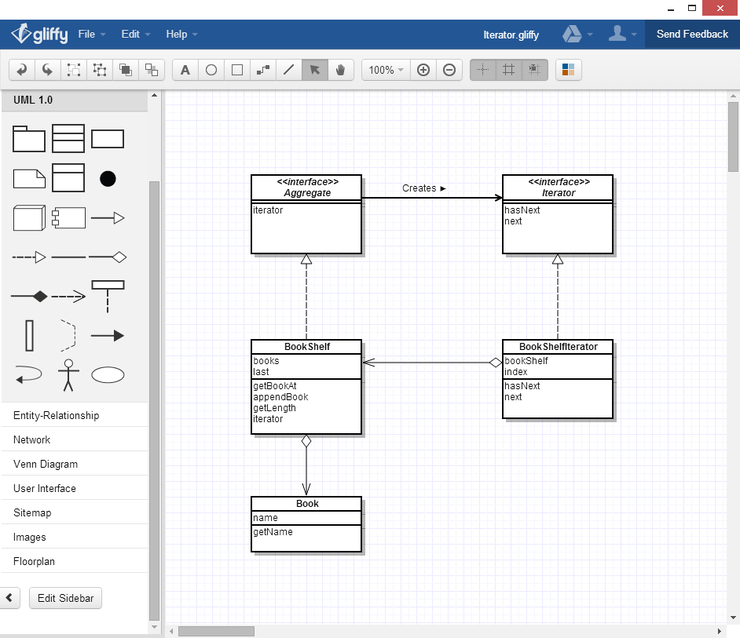
Task: Open the File menu
Action: pyautogui.click(x=92, y=34)
